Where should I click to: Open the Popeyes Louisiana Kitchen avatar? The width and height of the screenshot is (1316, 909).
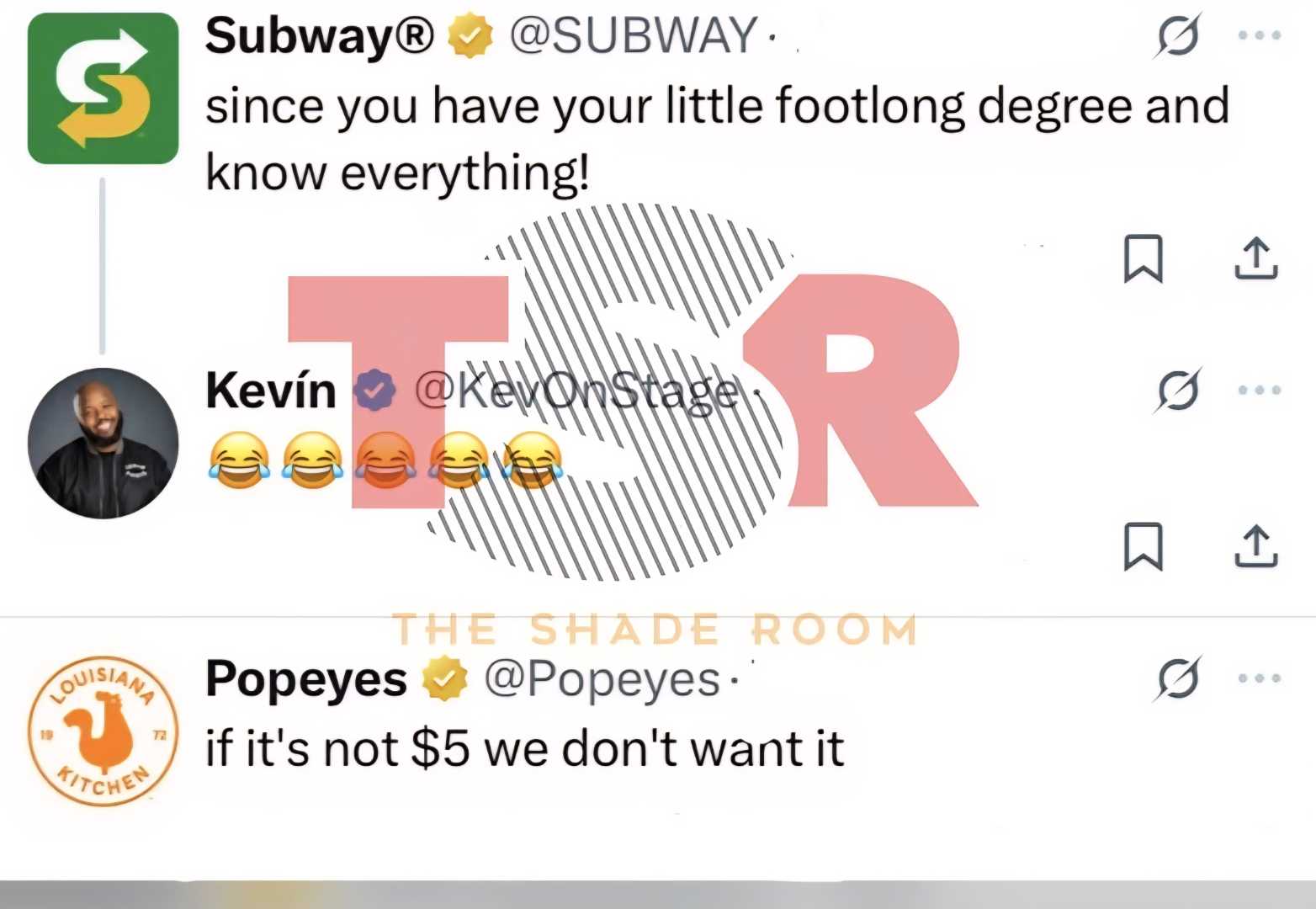pyautogui.click(x=103, y=731)
